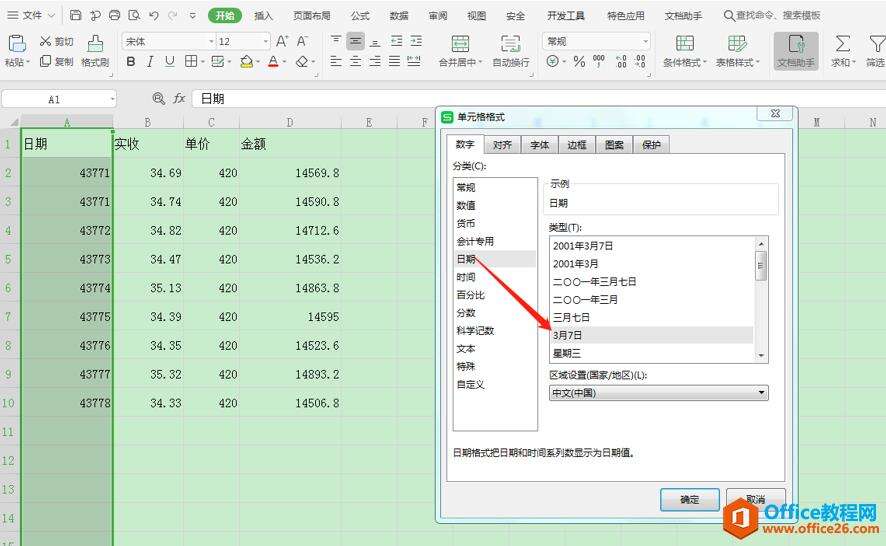
Task: Toggle underline formatting
Action: [x=169, y=62]
